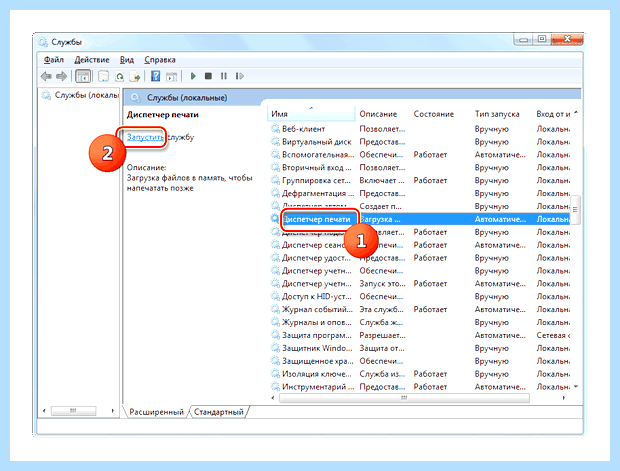Screen dimensions: 620x471
Task: Open the Вид menu
Action: tap(127, 60)
